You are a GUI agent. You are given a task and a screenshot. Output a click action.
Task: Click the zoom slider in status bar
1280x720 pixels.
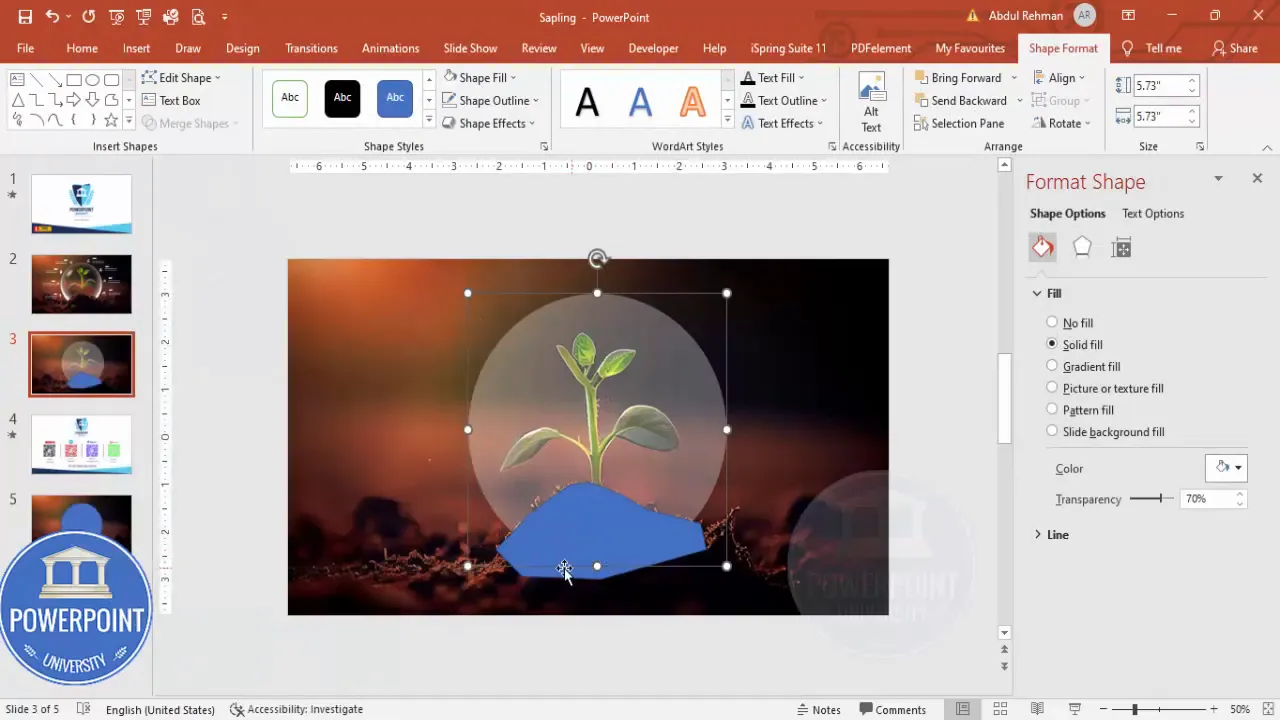[x=1158, y=709]
